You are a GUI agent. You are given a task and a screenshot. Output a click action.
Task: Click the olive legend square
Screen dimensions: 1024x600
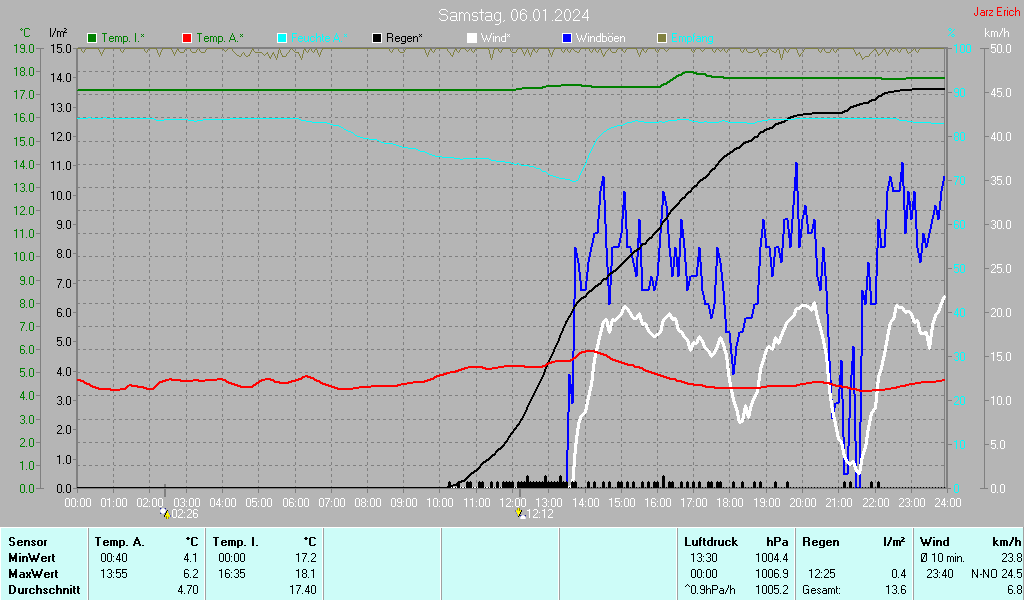tap(662, 38)
